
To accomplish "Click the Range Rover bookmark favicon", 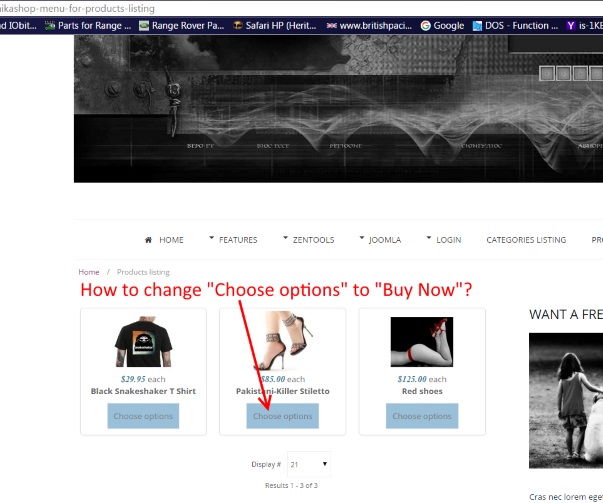I will click(x=144, y=26).
